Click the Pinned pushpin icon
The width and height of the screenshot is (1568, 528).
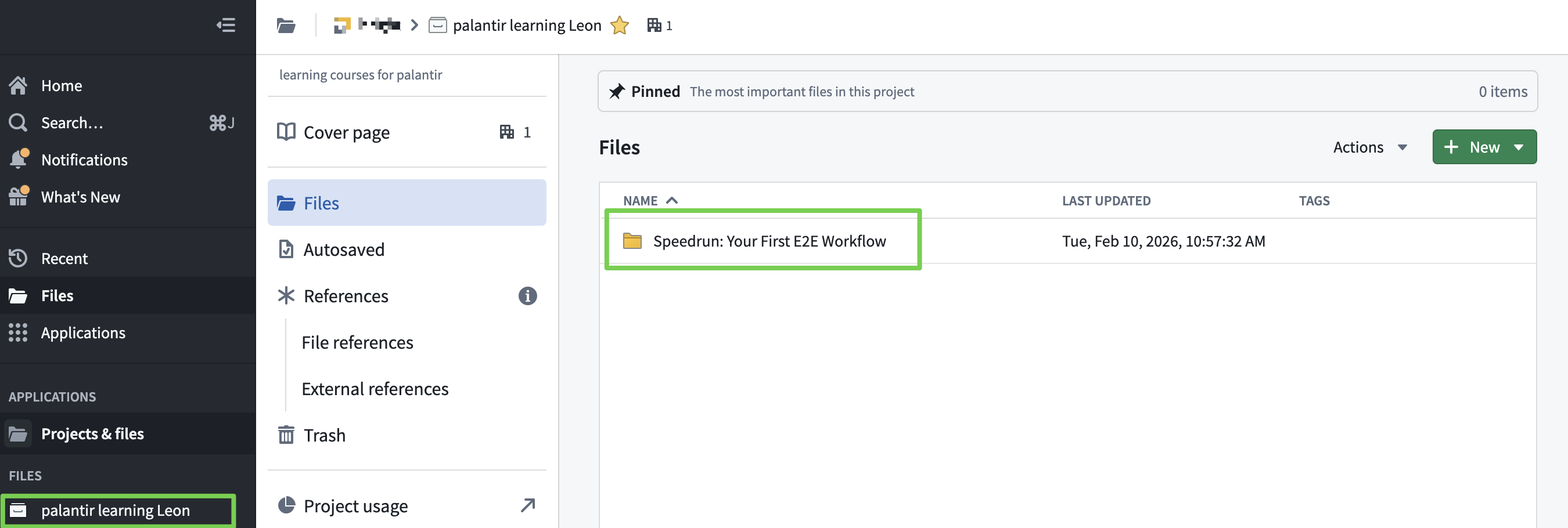(x=617, y=91)
